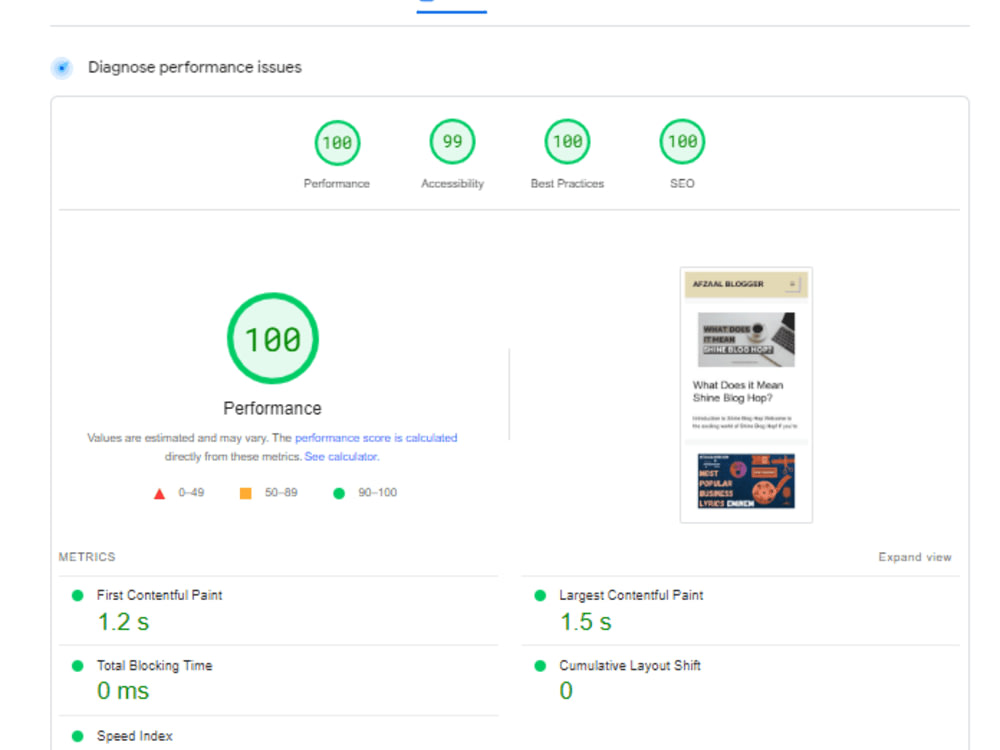Click the Cumulative Layout Shift 0 value
Screen dimensions: 1000x750
[x=566, y=691]
